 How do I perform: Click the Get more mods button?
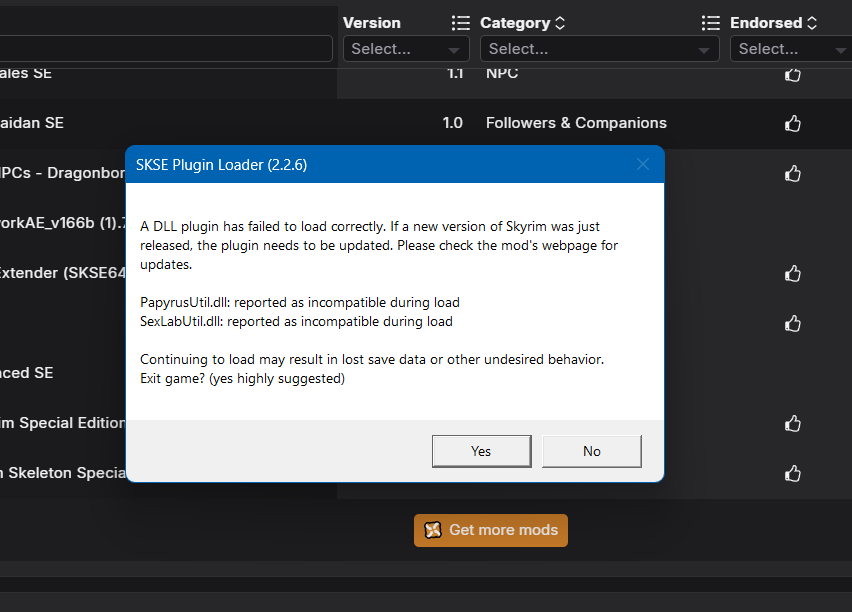tap(491, 530)
